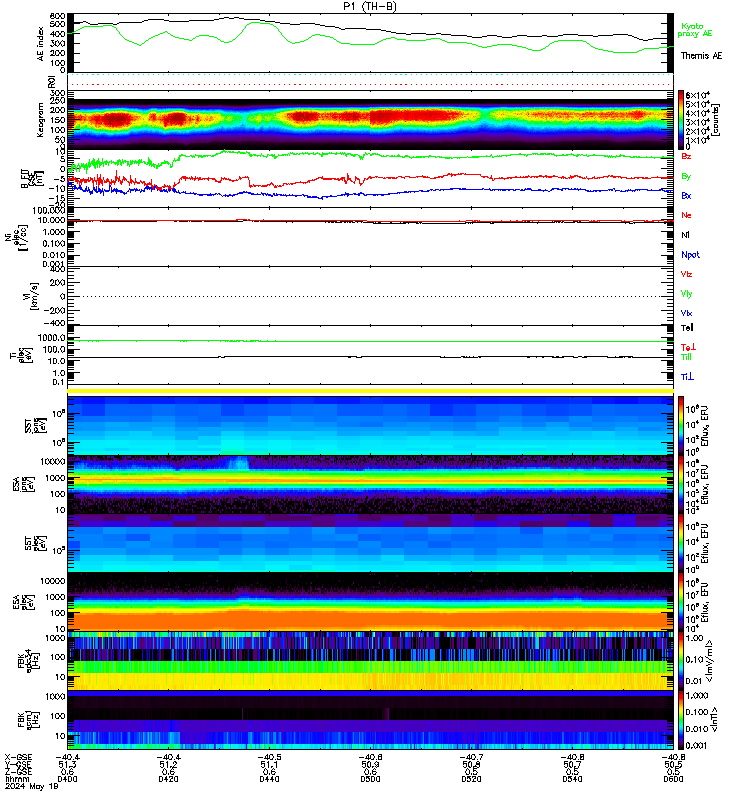This screenshot has height=800, width=750.
Task: Select the red Viz legend label
Action: pyautogui.click(x=686, y=274)
